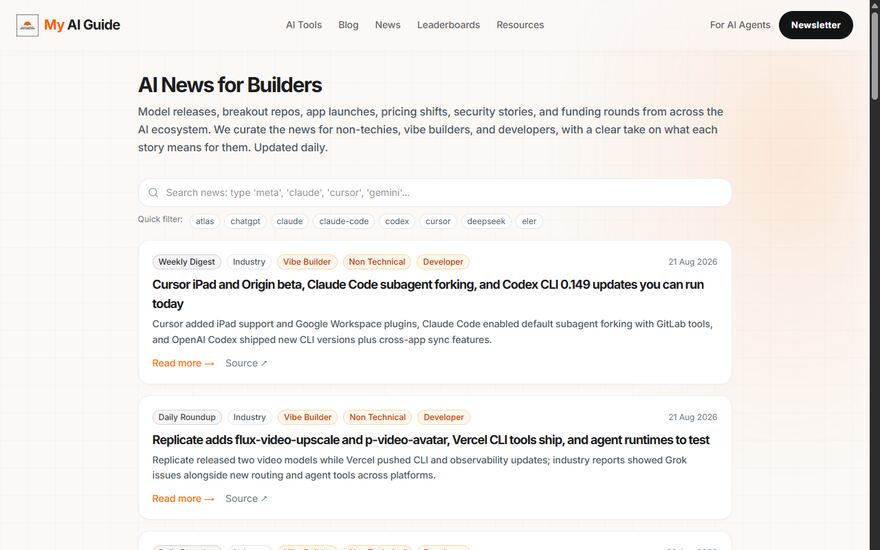The width and height of the screenshot is (880, 550).
Task: Click Non Technical tag on Replicate card
Action: (x=378, y=417)
